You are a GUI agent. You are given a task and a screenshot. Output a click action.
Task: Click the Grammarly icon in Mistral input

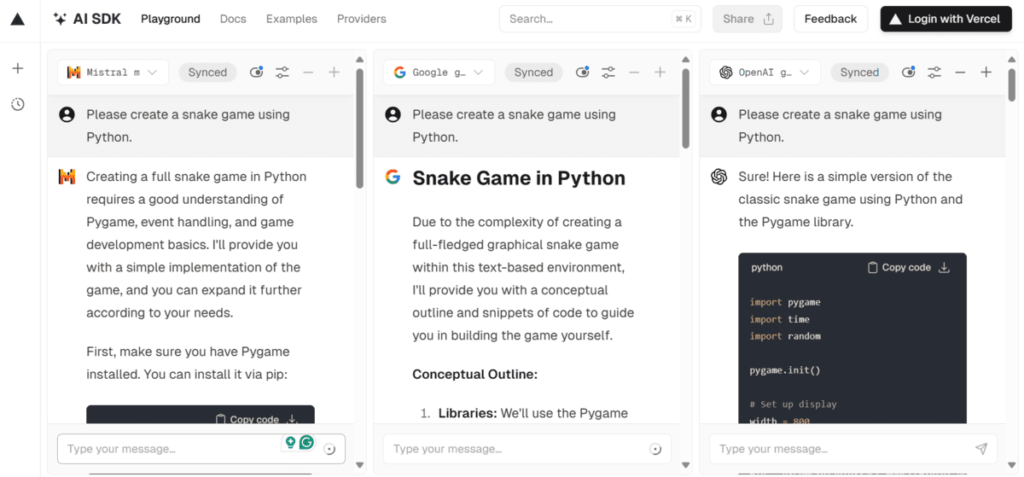(x=307, y=442)
